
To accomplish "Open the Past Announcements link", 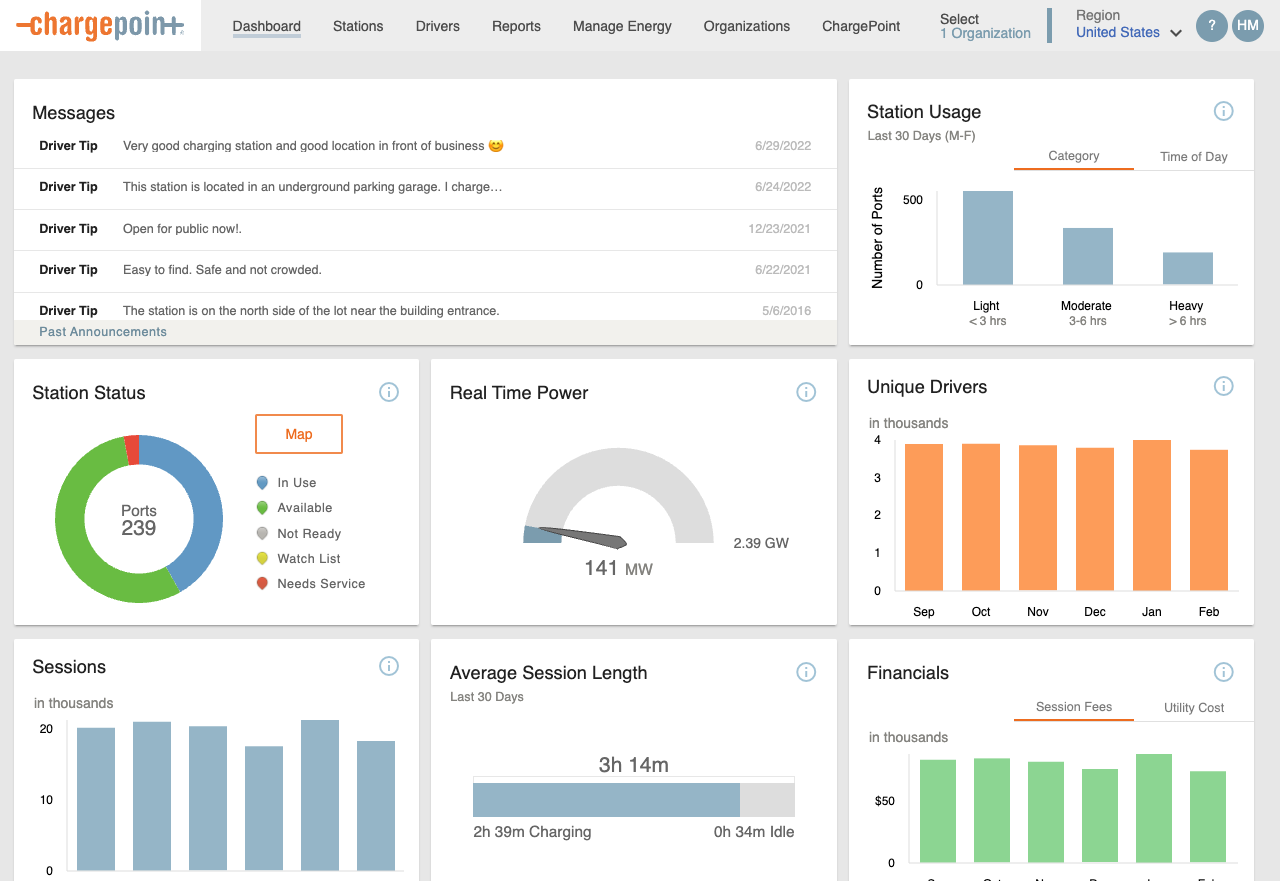I will coord(102,331).
